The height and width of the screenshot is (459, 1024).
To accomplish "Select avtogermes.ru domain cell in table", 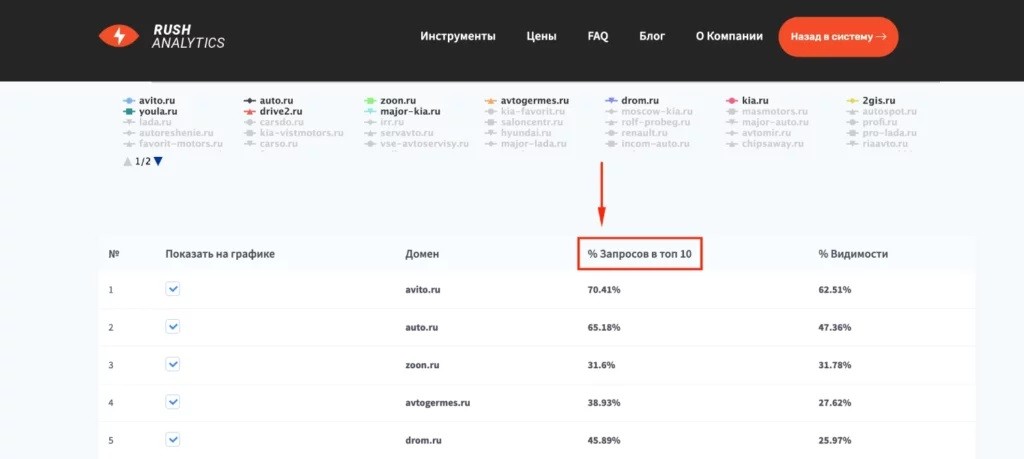I will (x=438, y=403).
